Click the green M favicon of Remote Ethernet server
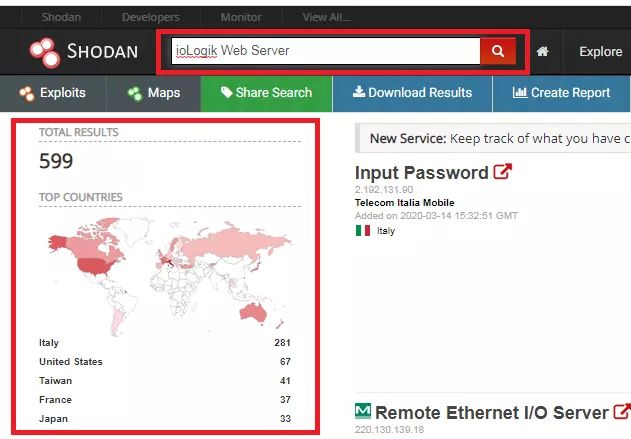Viewport: 631px width, 439px height. (x=363, y=410)
